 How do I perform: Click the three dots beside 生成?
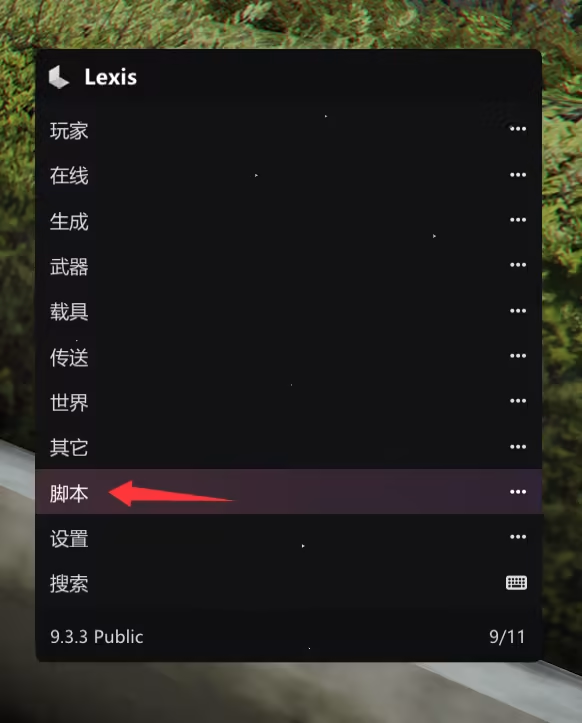518,220
